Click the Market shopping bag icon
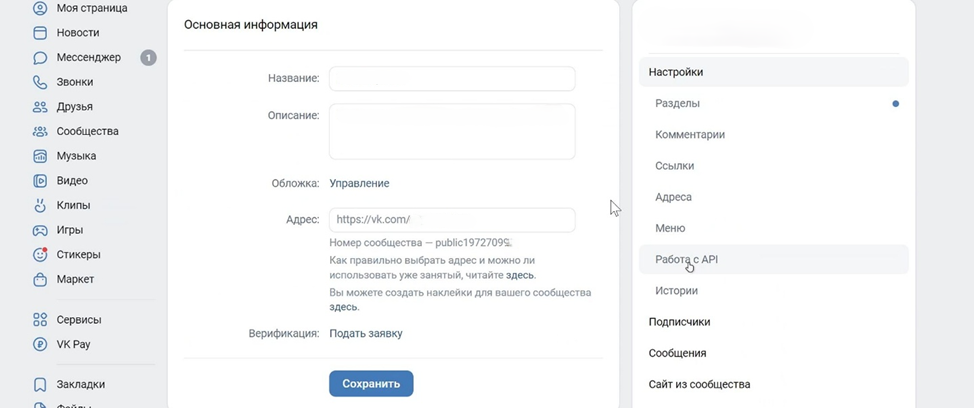 (40, 279)
